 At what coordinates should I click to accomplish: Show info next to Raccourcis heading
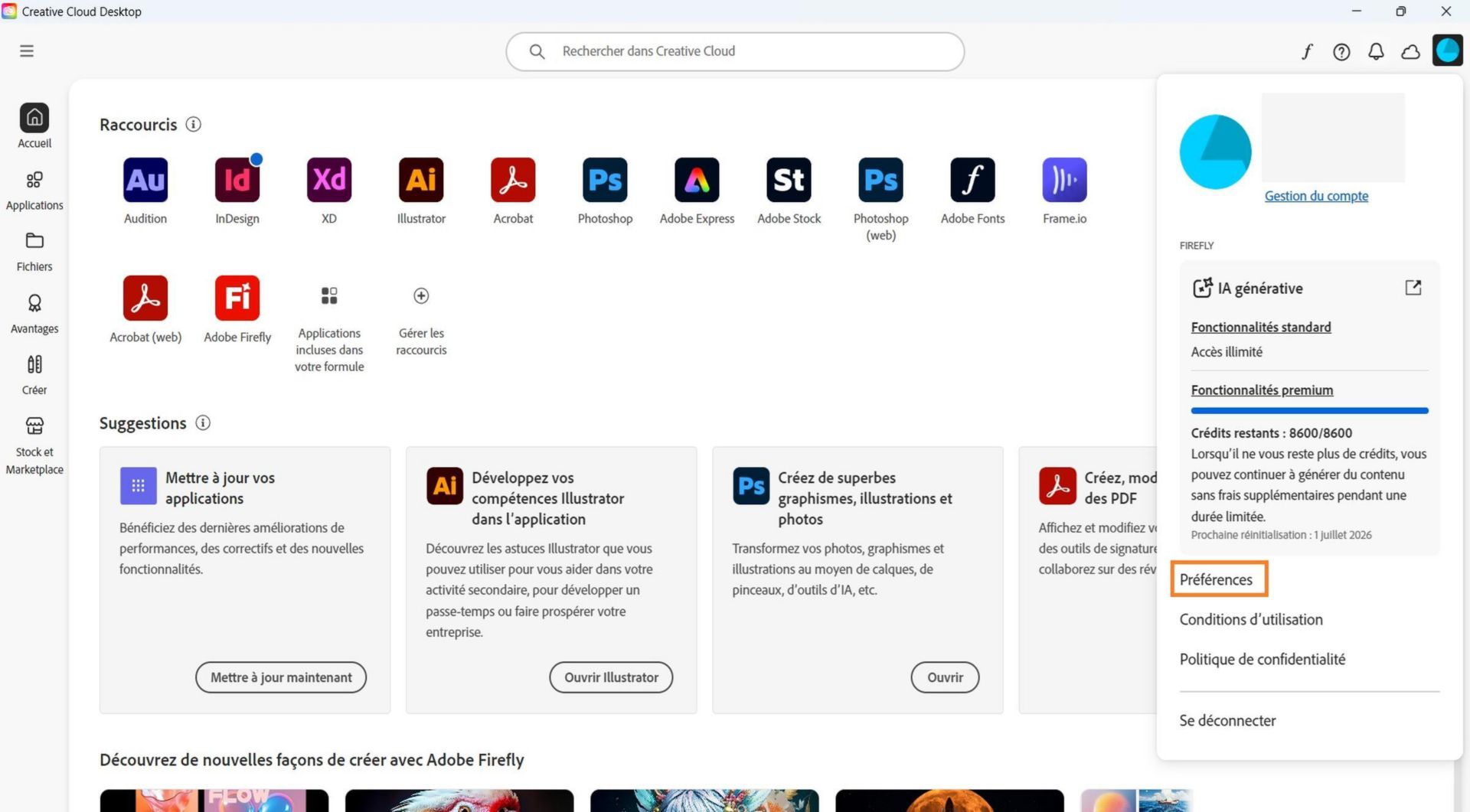193,124
